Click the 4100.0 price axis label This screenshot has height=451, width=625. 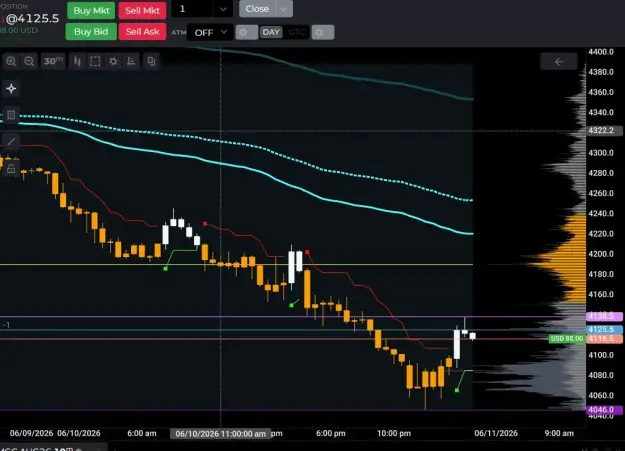[x=601, y=354]
